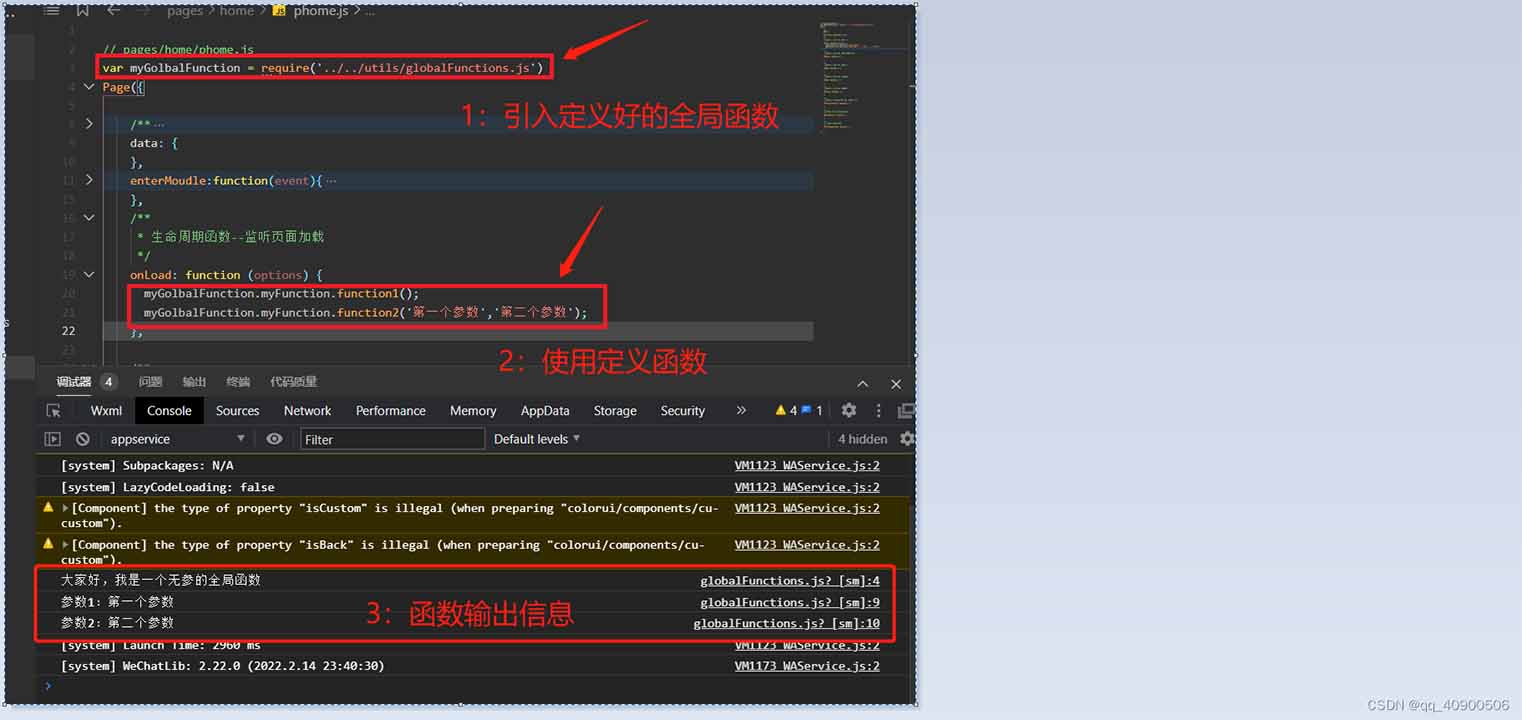The image size is (1522, 720).
Task: Click the element inspector picker icon
Action: (x=54, y=411)
